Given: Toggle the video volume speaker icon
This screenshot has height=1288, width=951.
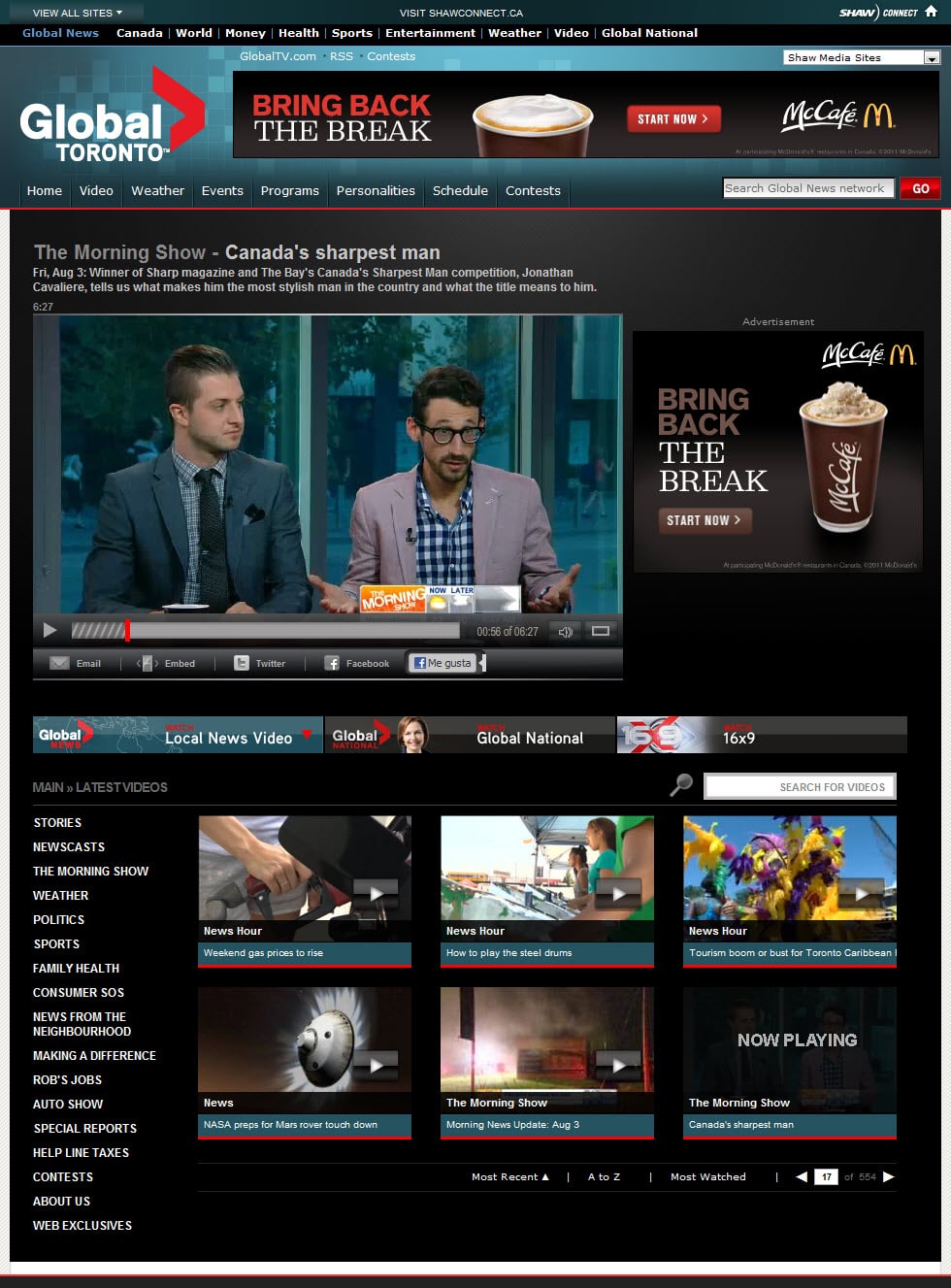Looking at the screenshot, I should tap(565, 632).
